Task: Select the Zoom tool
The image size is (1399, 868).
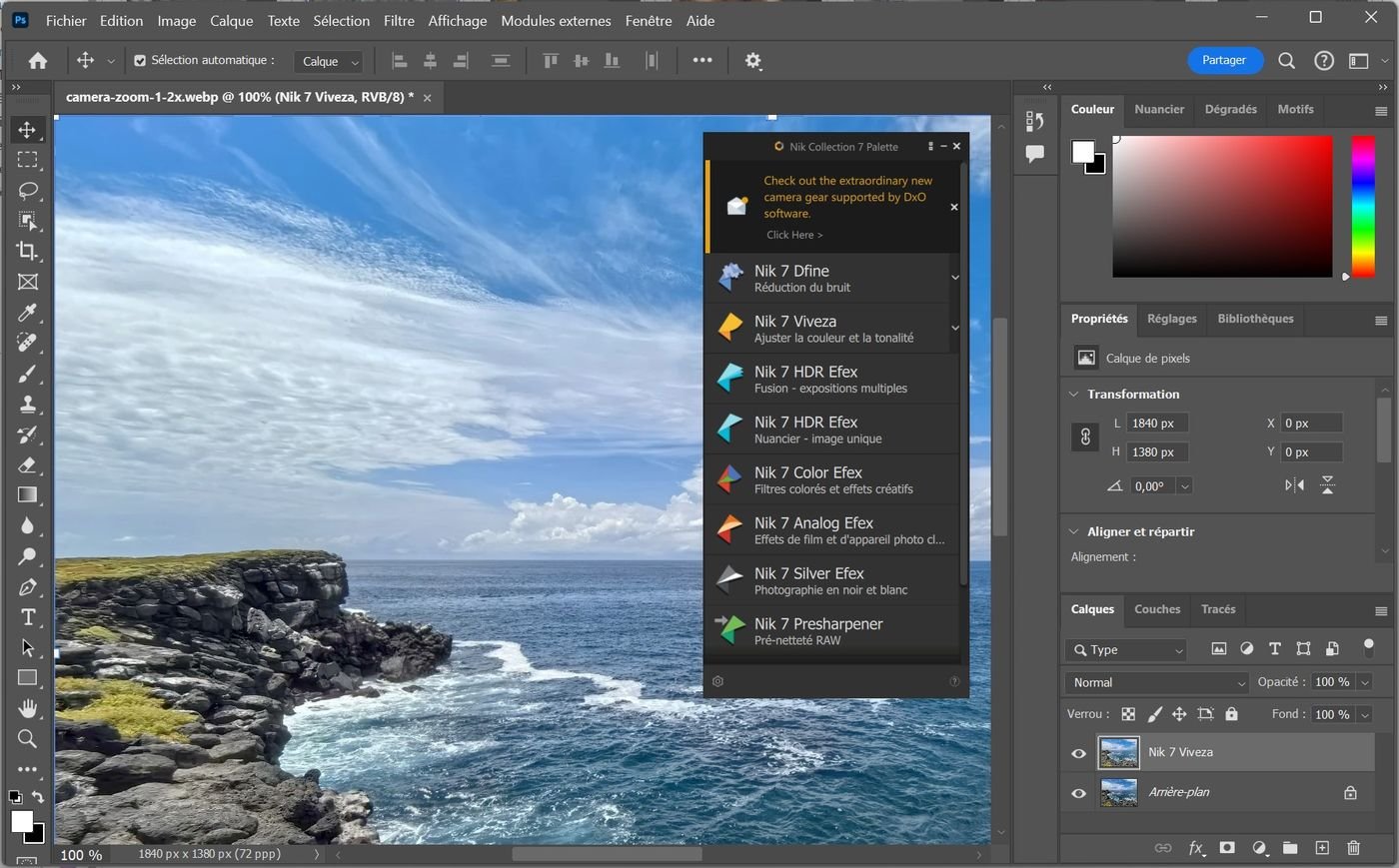Action: pos(28,739)
